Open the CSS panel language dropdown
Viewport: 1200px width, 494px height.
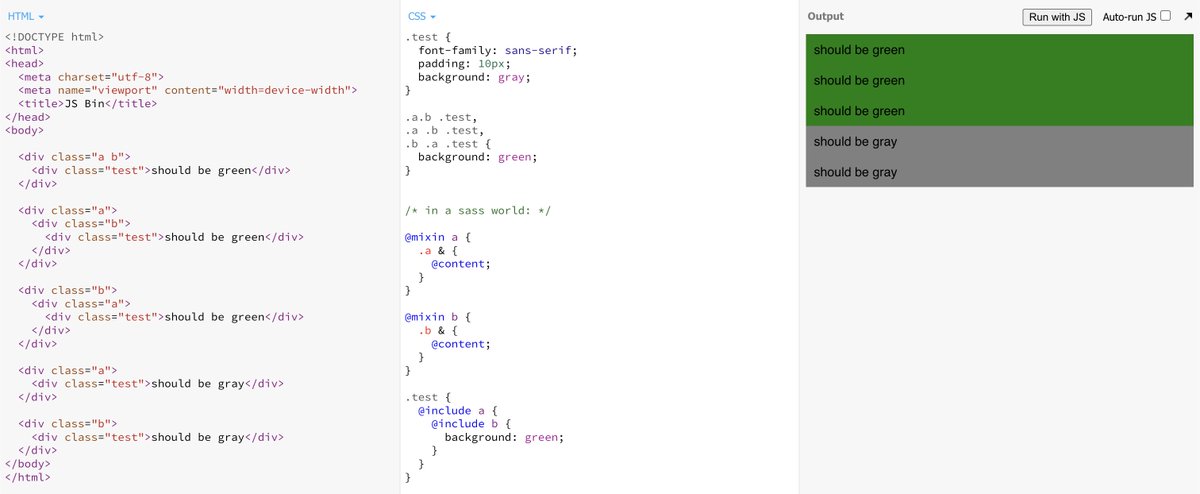point(422,17)
